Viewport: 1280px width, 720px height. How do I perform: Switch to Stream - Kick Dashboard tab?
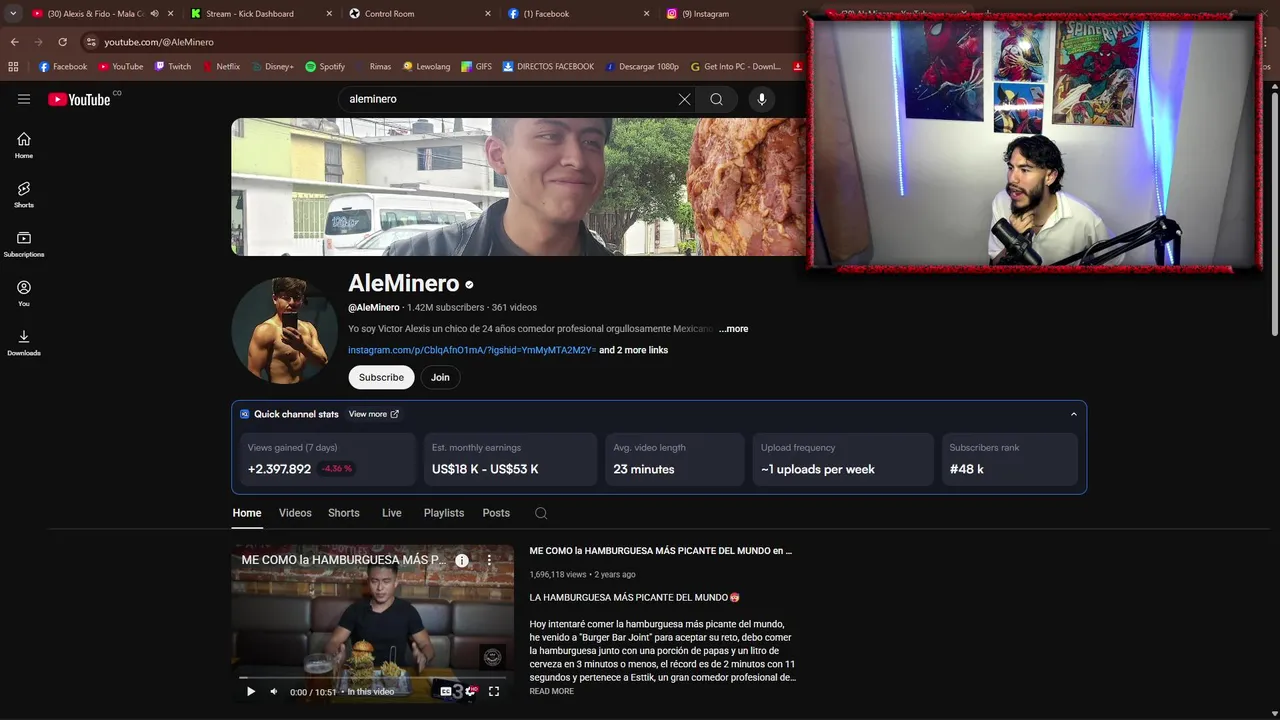[260, 14]
